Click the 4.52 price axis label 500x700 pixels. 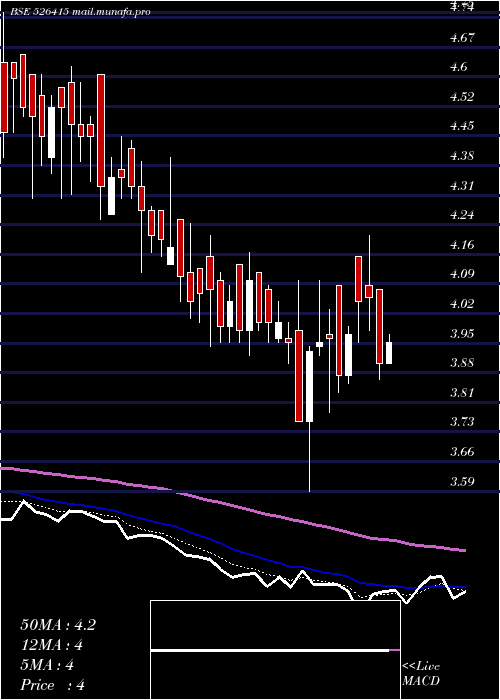coord(464,96)
